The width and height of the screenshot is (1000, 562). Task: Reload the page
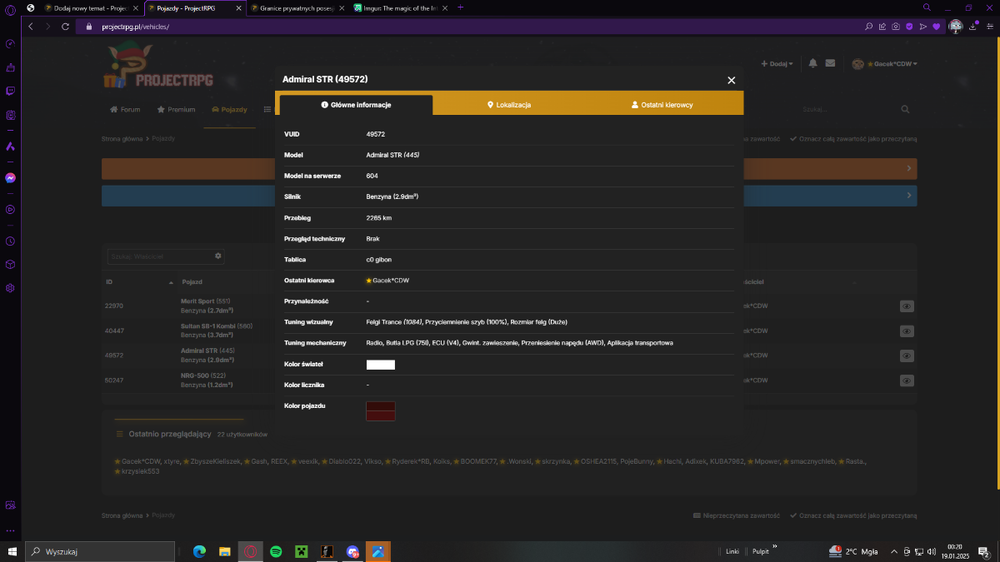pos(65,27)
